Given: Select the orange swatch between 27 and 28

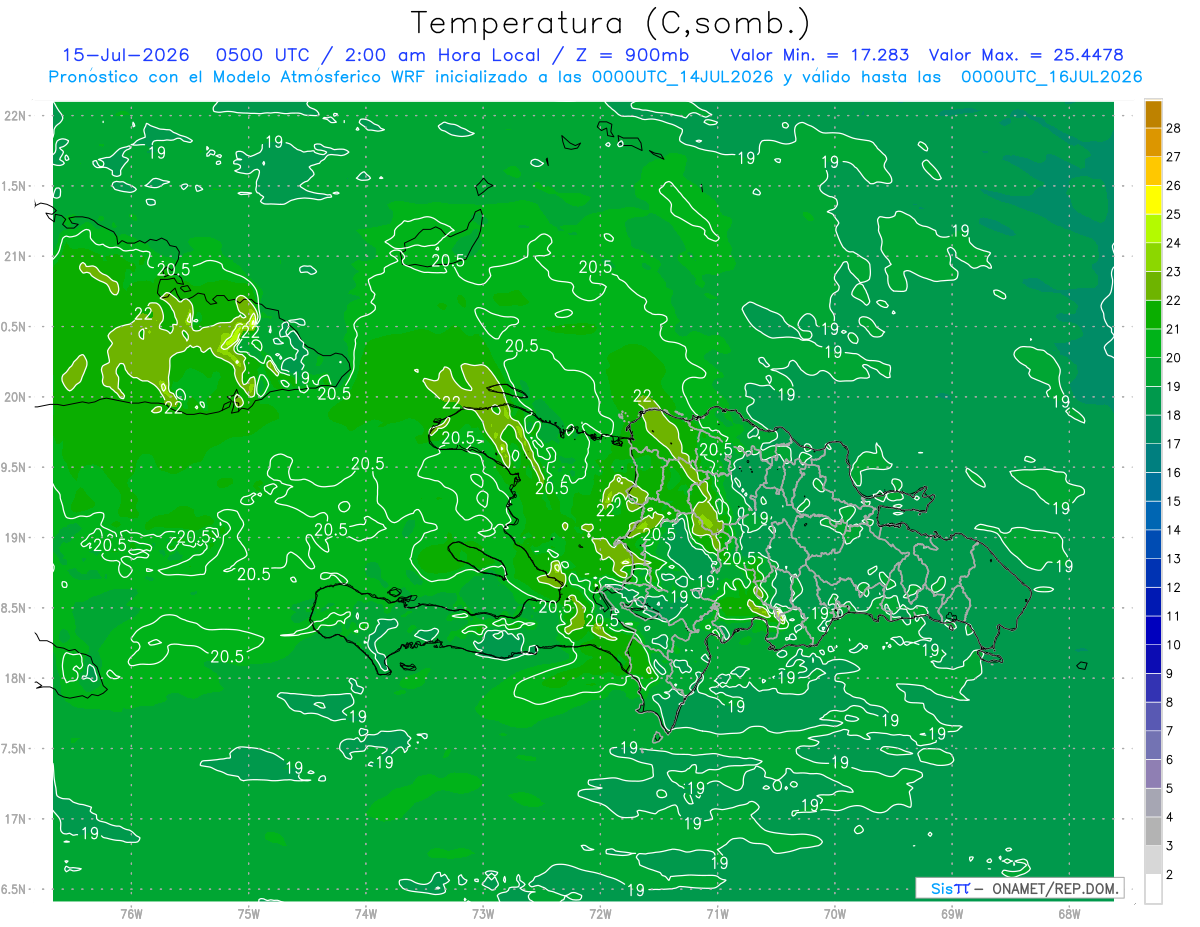Looking at the screenshot, I should pyautogui.click(x=1153, y=143).
